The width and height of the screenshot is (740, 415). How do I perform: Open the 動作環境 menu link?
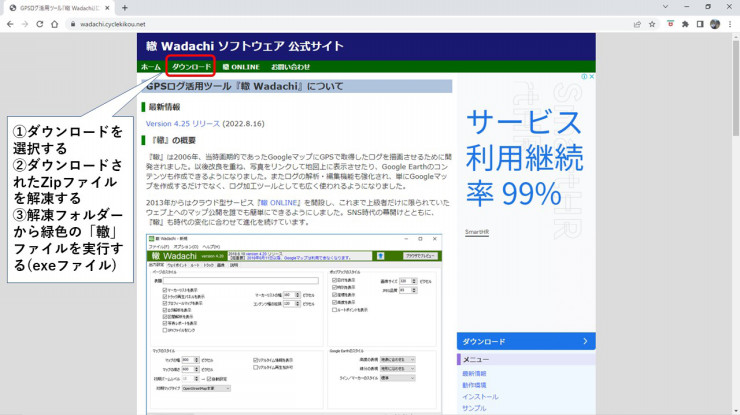[x=474, y=385]
